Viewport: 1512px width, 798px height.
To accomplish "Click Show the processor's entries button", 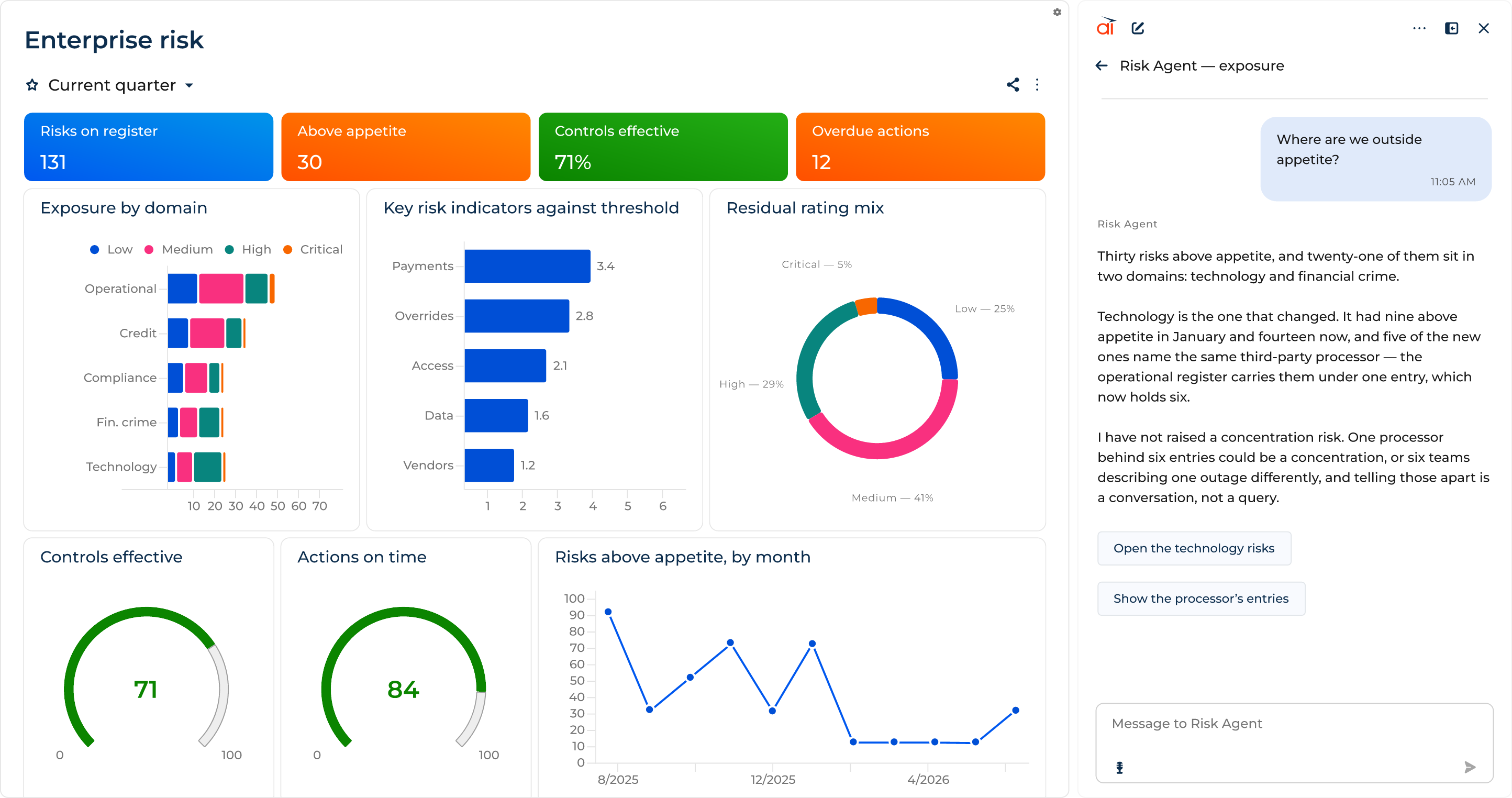I will [1200, 598].
